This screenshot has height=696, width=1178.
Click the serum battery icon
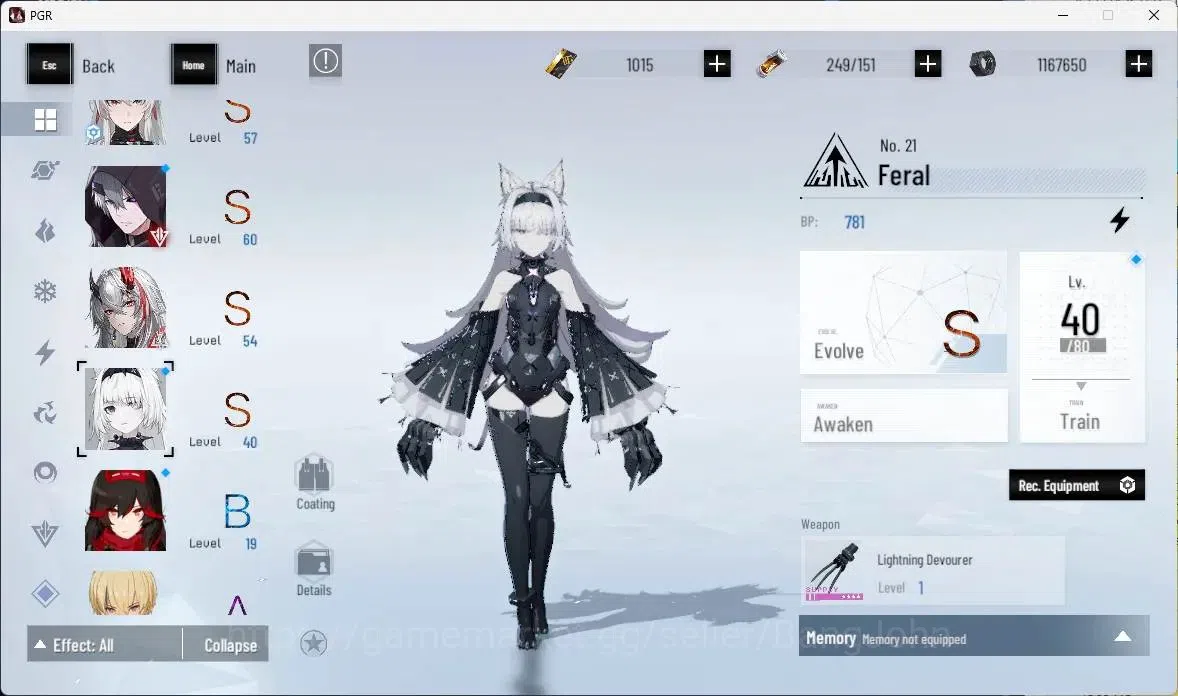[x=772, y=64]
